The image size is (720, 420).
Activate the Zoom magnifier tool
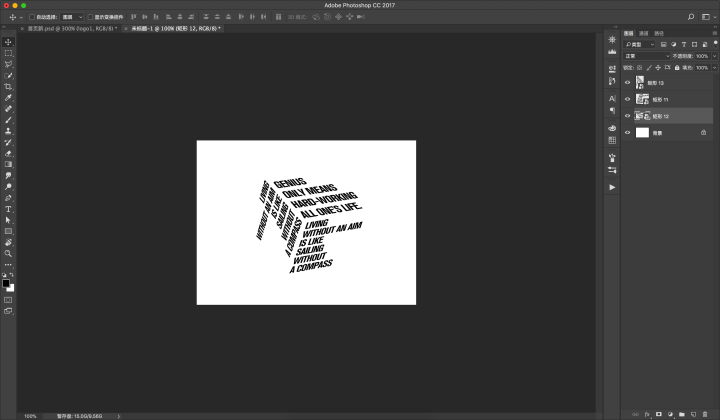(8, 253)
